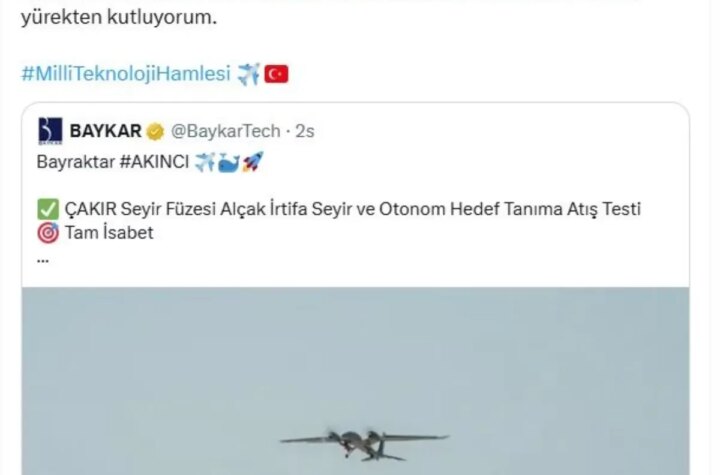Image resolution: width=720 pixels, height=475 pixels.
Task: Click the green checkmark emoji before ÇAKIR
Action: pyautogui.click(x=48, y=209)
